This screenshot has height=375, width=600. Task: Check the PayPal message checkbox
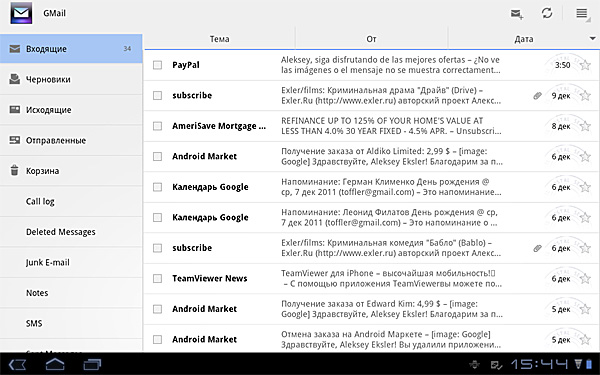157,65
